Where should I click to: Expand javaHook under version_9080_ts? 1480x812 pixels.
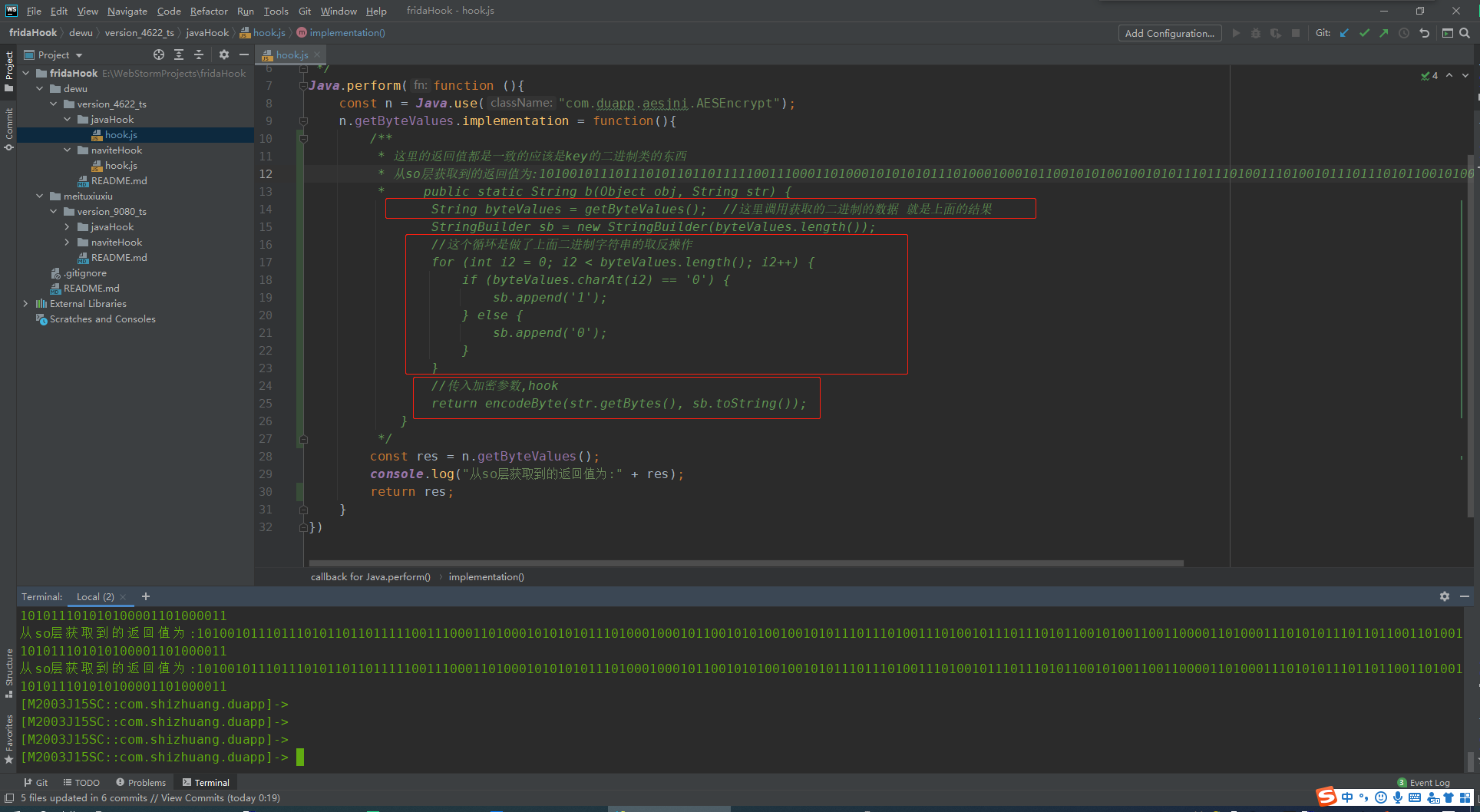(68, 226)
